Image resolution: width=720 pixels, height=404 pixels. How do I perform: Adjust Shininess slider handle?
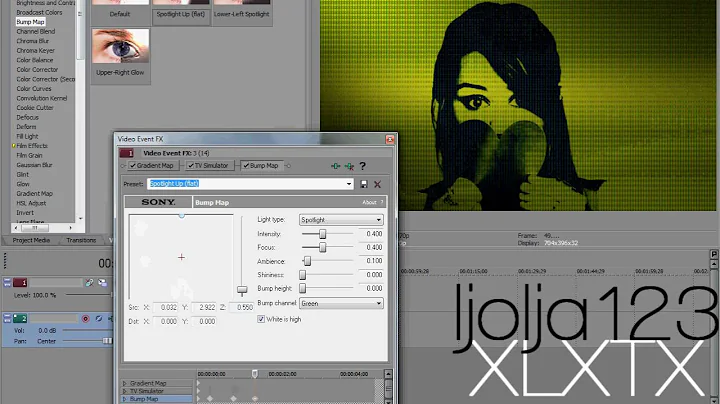(303, 275)
